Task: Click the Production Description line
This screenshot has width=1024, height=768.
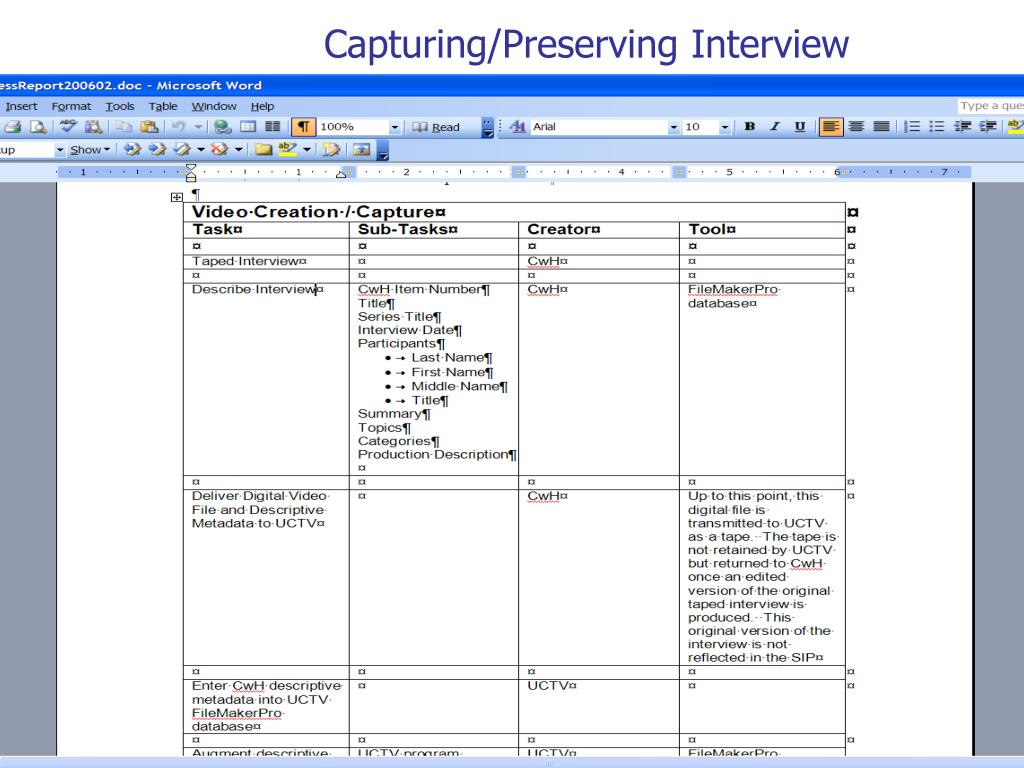Action: pyautogui.click(x=437, y=455)
